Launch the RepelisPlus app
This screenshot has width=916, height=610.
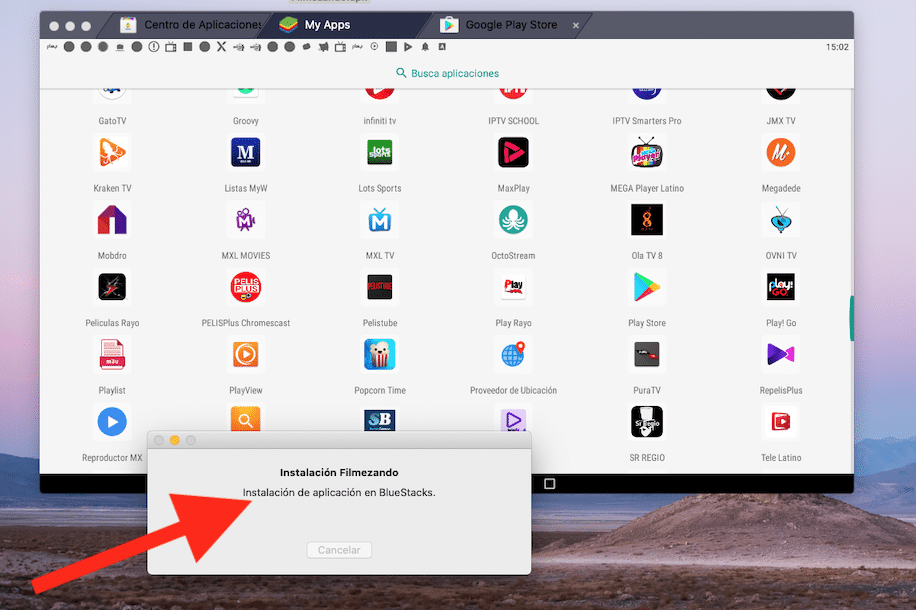(780, 355)
